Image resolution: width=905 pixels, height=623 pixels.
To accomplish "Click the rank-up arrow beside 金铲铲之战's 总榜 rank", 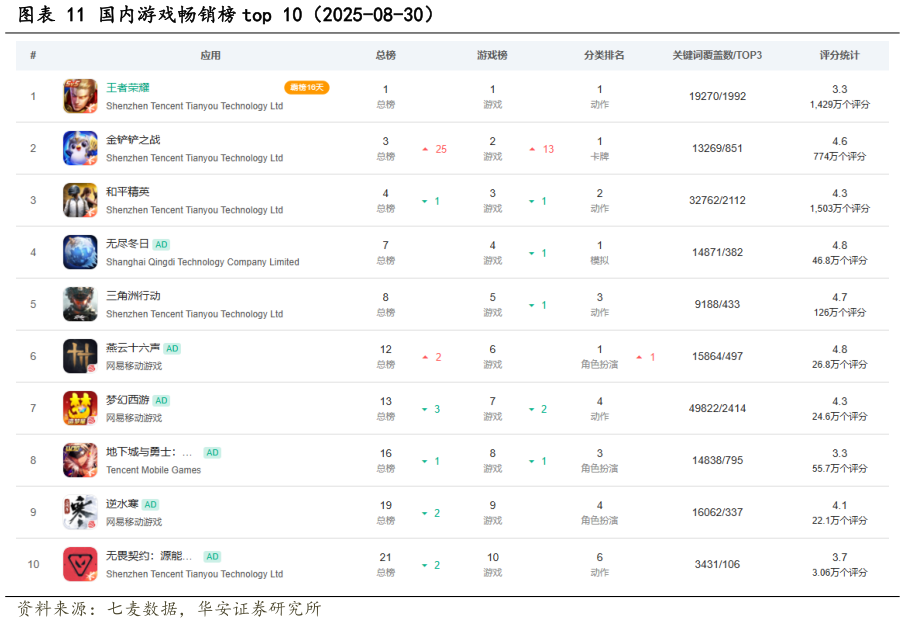I will pos(426,148).
